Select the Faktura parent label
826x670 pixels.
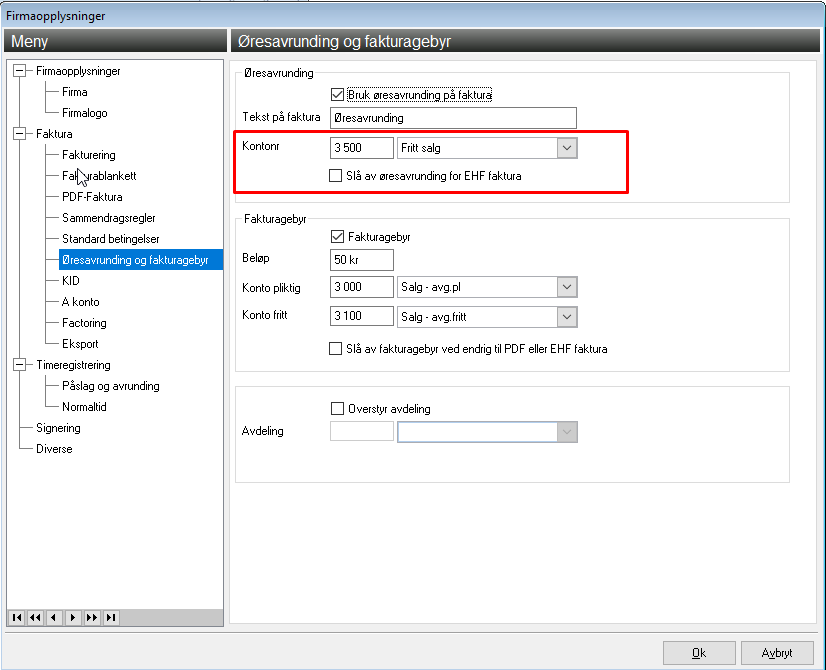54,134
